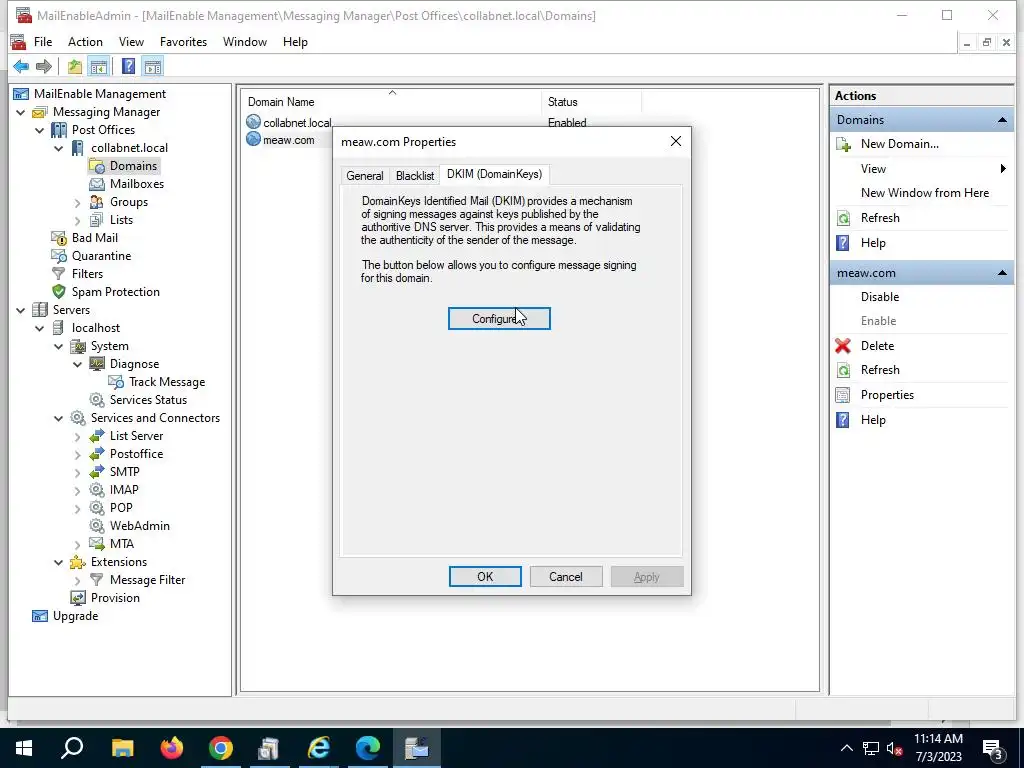
Task: Click Disable action for meaw.com
Action: (880, 296)
